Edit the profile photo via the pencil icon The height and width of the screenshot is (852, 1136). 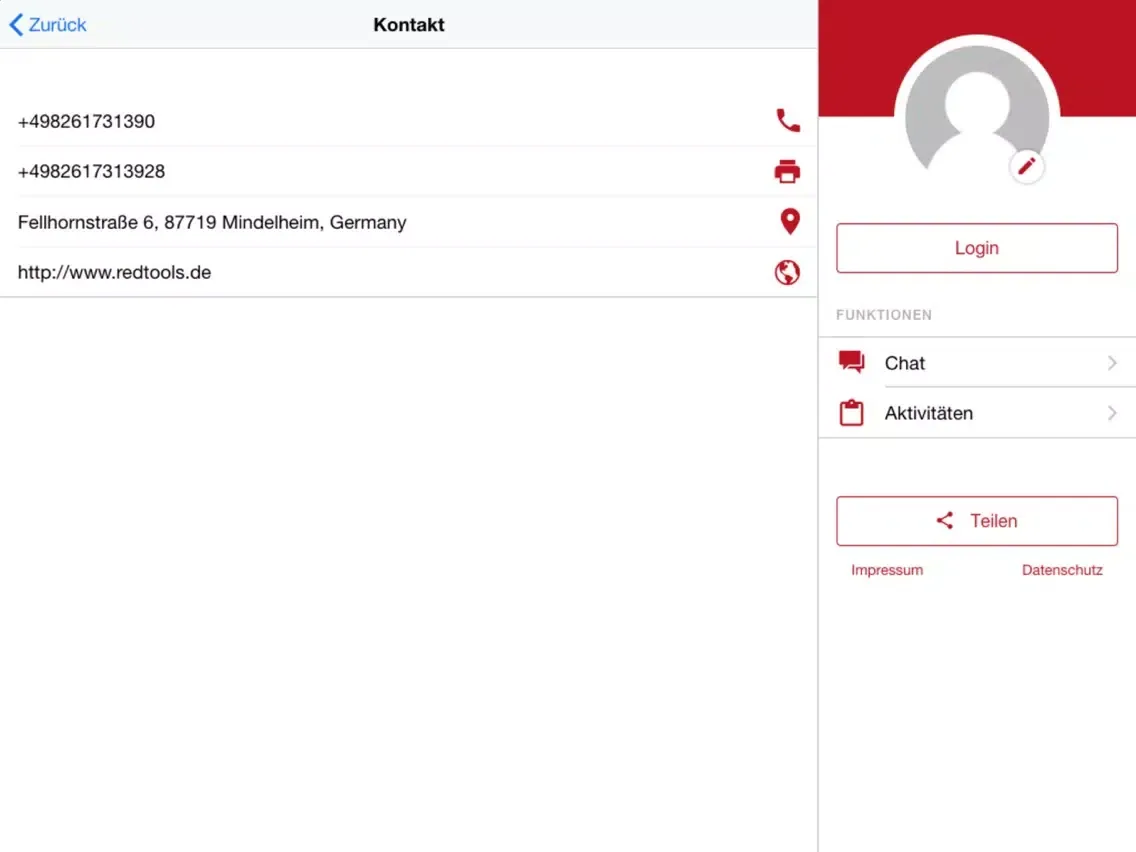pyautogui.click(x=1027, y=166)
